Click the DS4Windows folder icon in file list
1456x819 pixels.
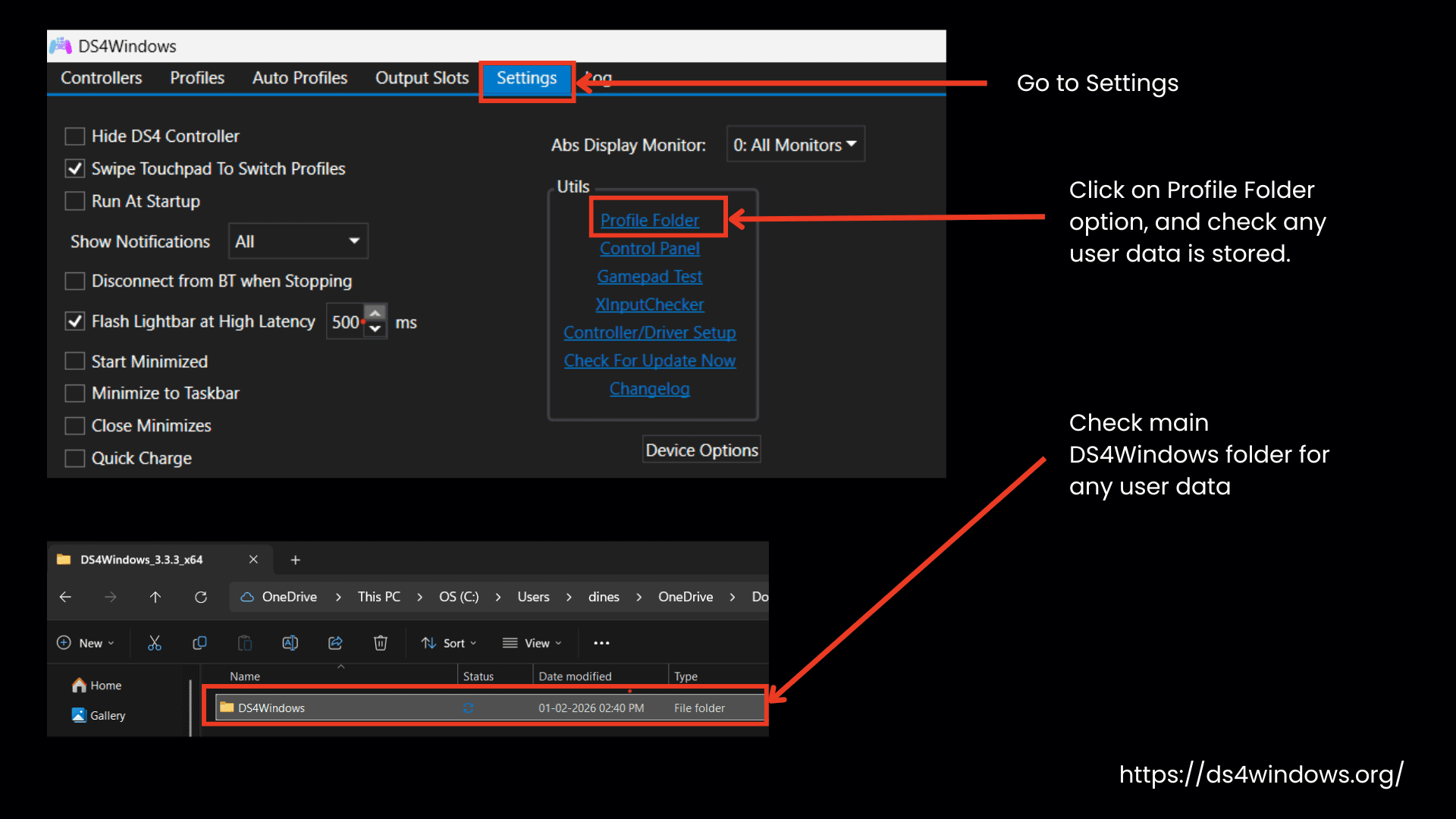227,707
